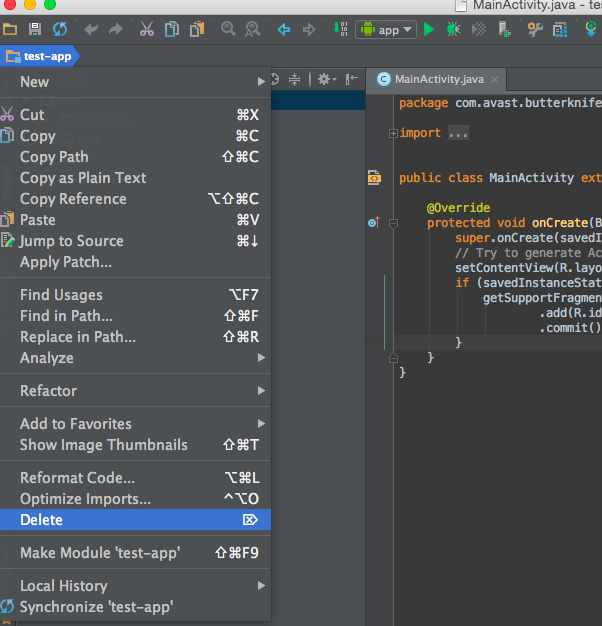
Task: Click the test-app breadcrumb
Action: click(x=41, y=56)
